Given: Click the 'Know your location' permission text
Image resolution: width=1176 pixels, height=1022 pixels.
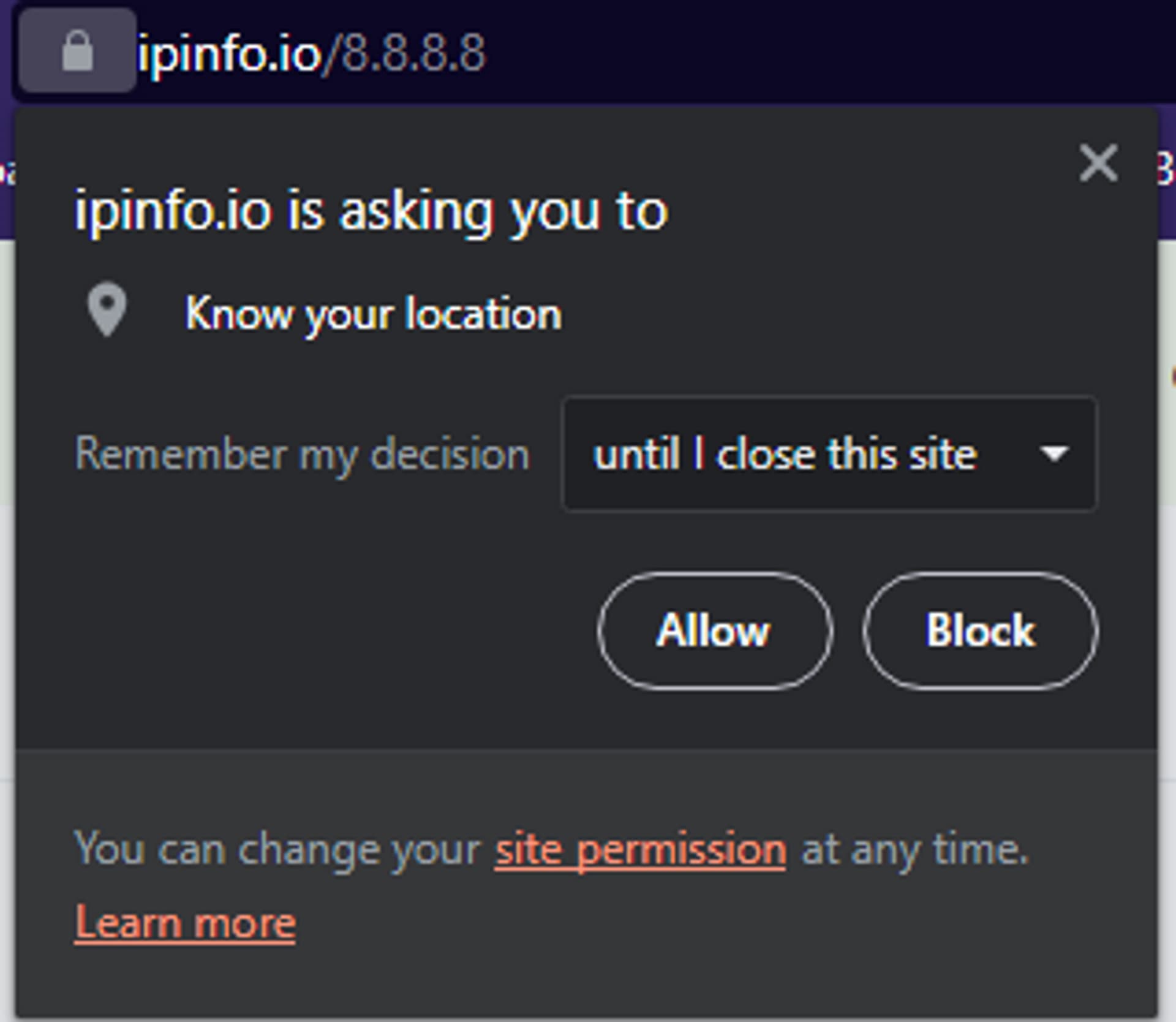Looking at the screenshot, I should pyautogui.click(x=373, y=314).
